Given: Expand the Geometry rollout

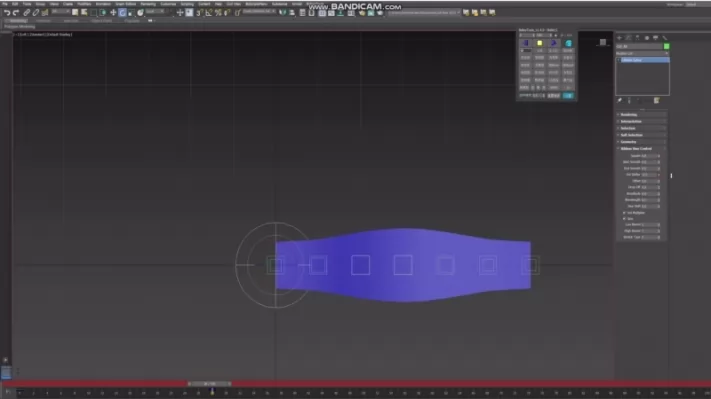Looking at the screenshot, I should (x=641, y=142).
